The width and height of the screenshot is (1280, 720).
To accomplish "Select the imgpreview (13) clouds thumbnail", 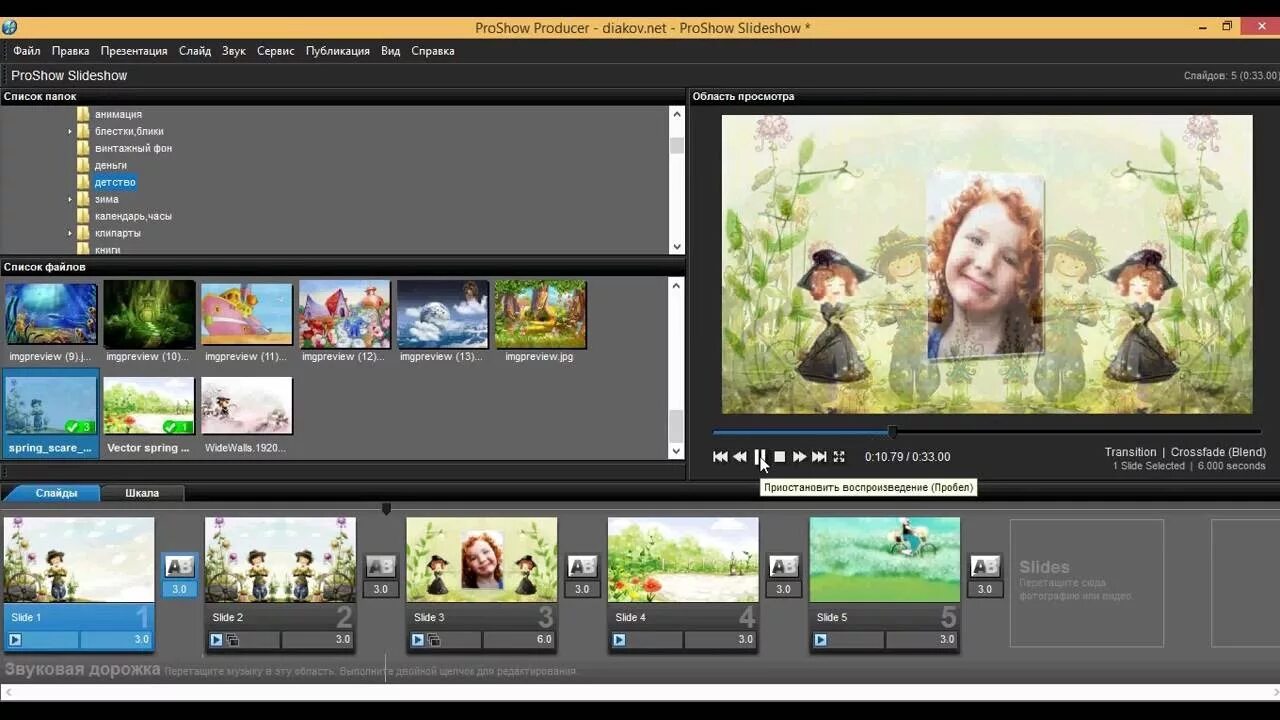I will (x=443, y=314).
